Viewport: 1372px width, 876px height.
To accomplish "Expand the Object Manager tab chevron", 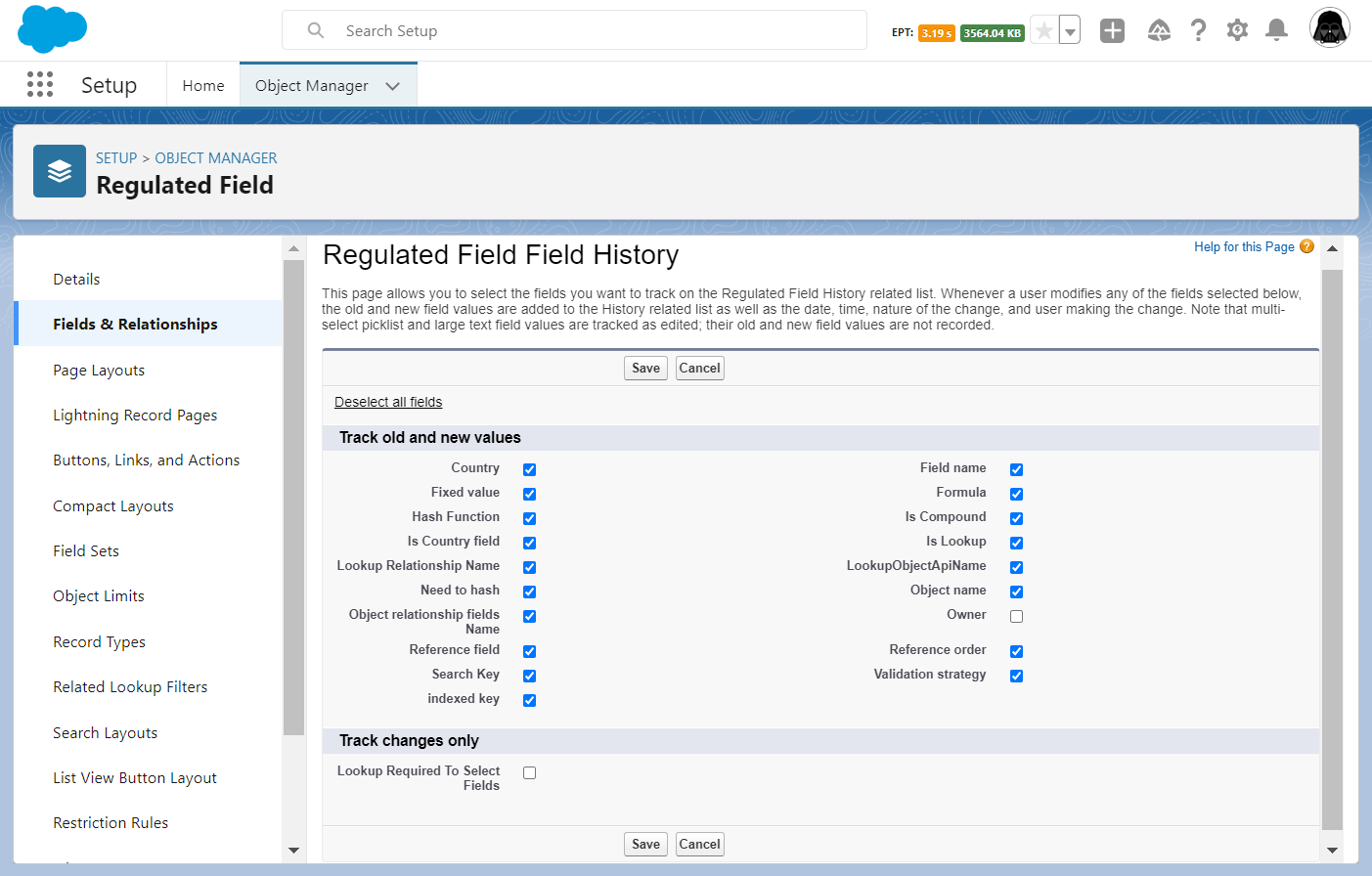I will [393, 86].
